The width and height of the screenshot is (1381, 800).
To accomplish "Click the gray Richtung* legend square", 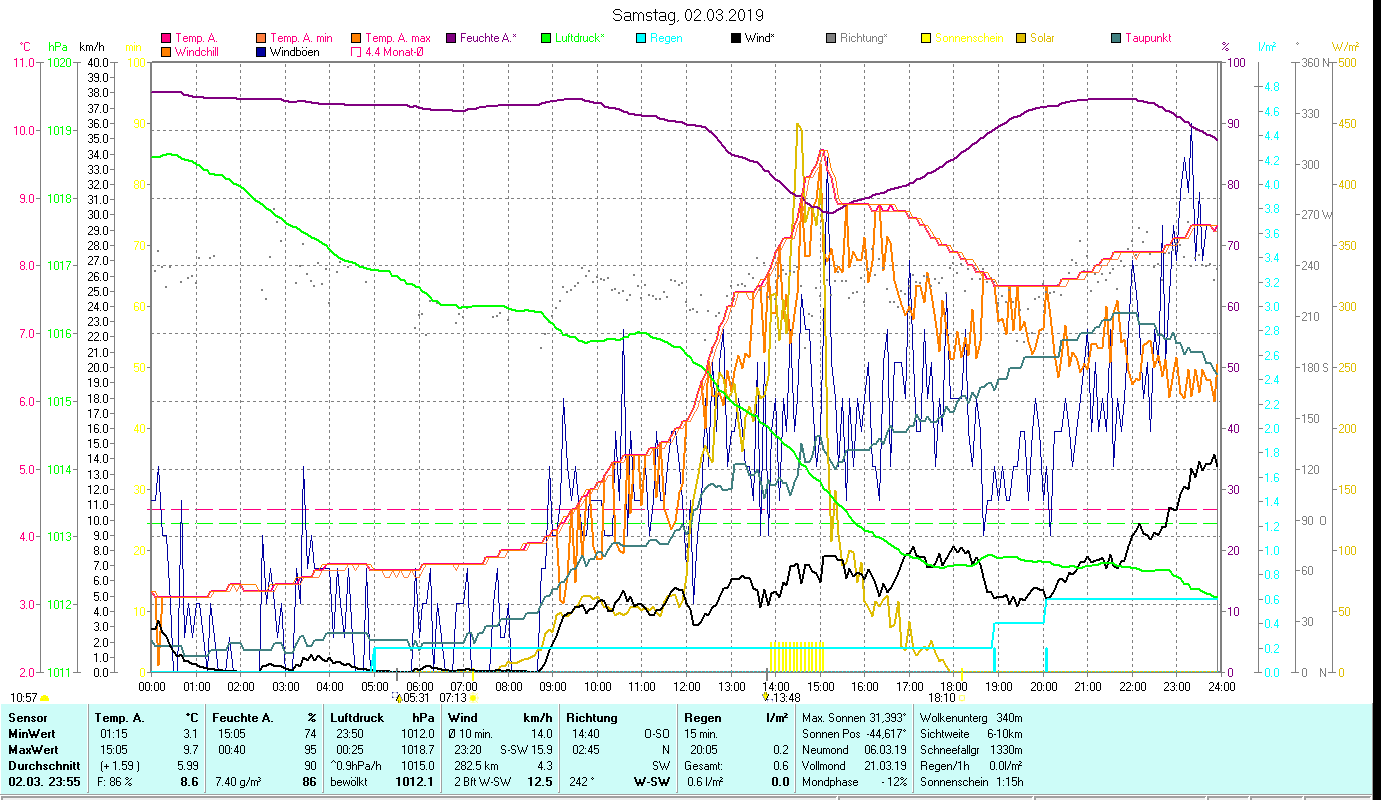I will pyautogui.click(x=831, y=39).
